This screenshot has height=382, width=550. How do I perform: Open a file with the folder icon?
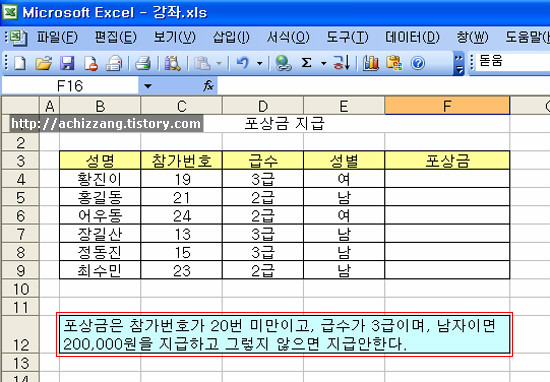(x=43, y=63)
